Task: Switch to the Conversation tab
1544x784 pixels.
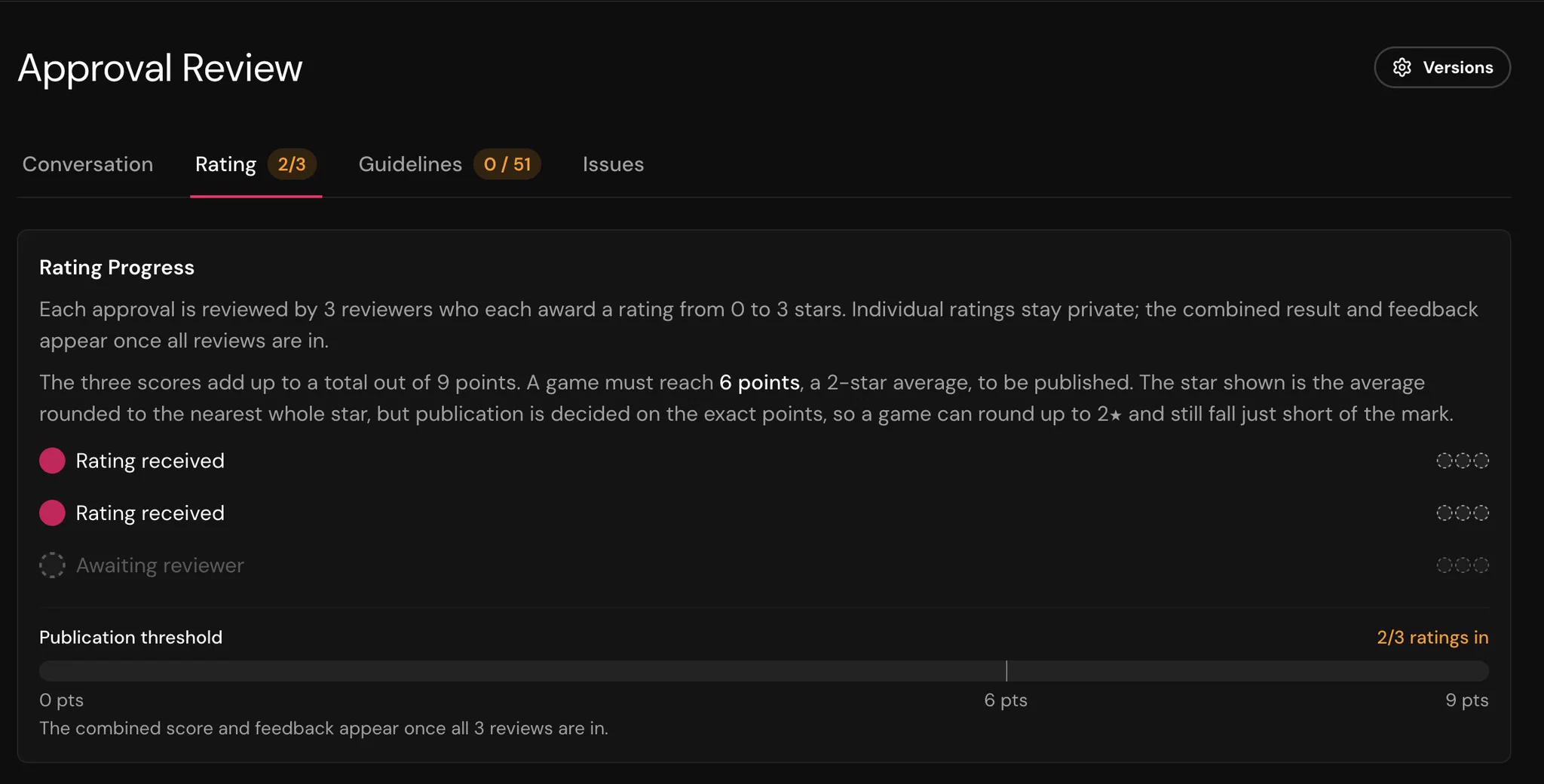Action: click(x=87, y=164)
